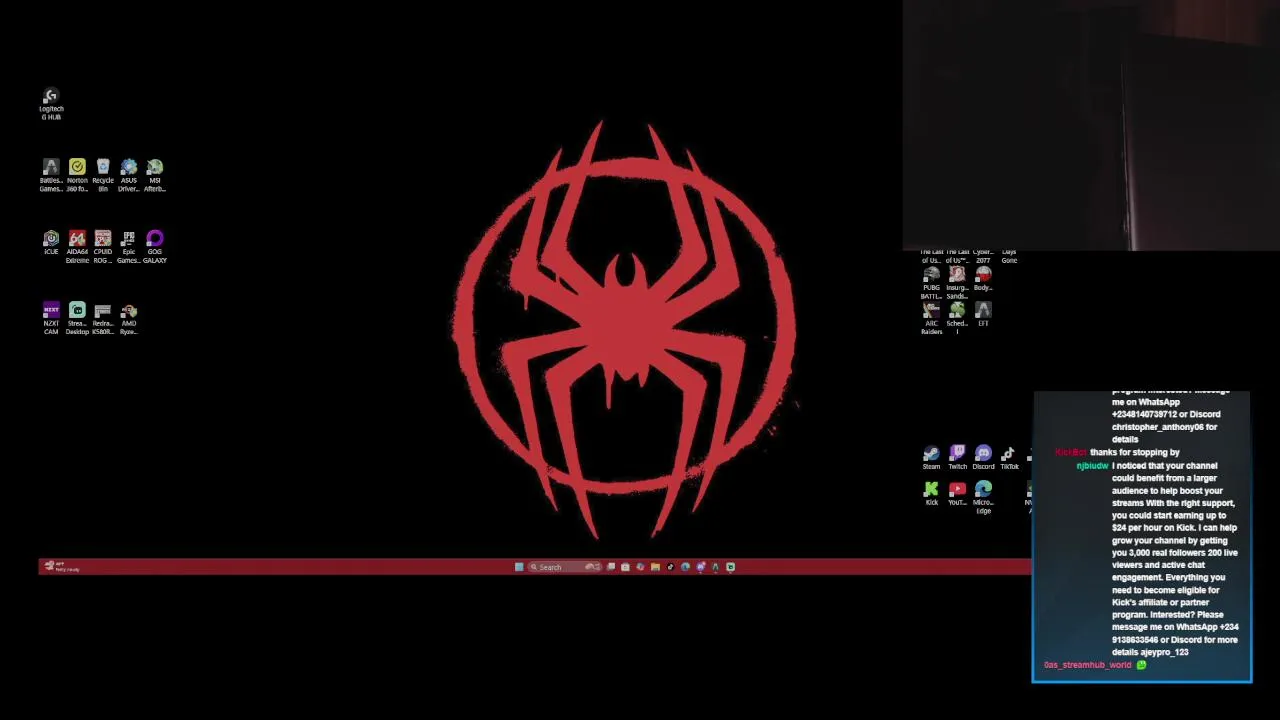The image size is (1280, 720).
Task: Open Battlestate Games launcher desktop icon
Action: coord(51,175)
